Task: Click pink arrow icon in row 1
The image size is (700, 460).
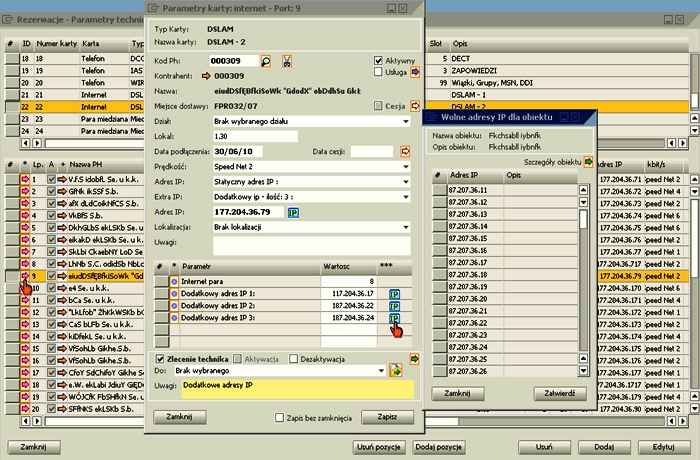Action: pyautogui.click(x=25, y=179)
